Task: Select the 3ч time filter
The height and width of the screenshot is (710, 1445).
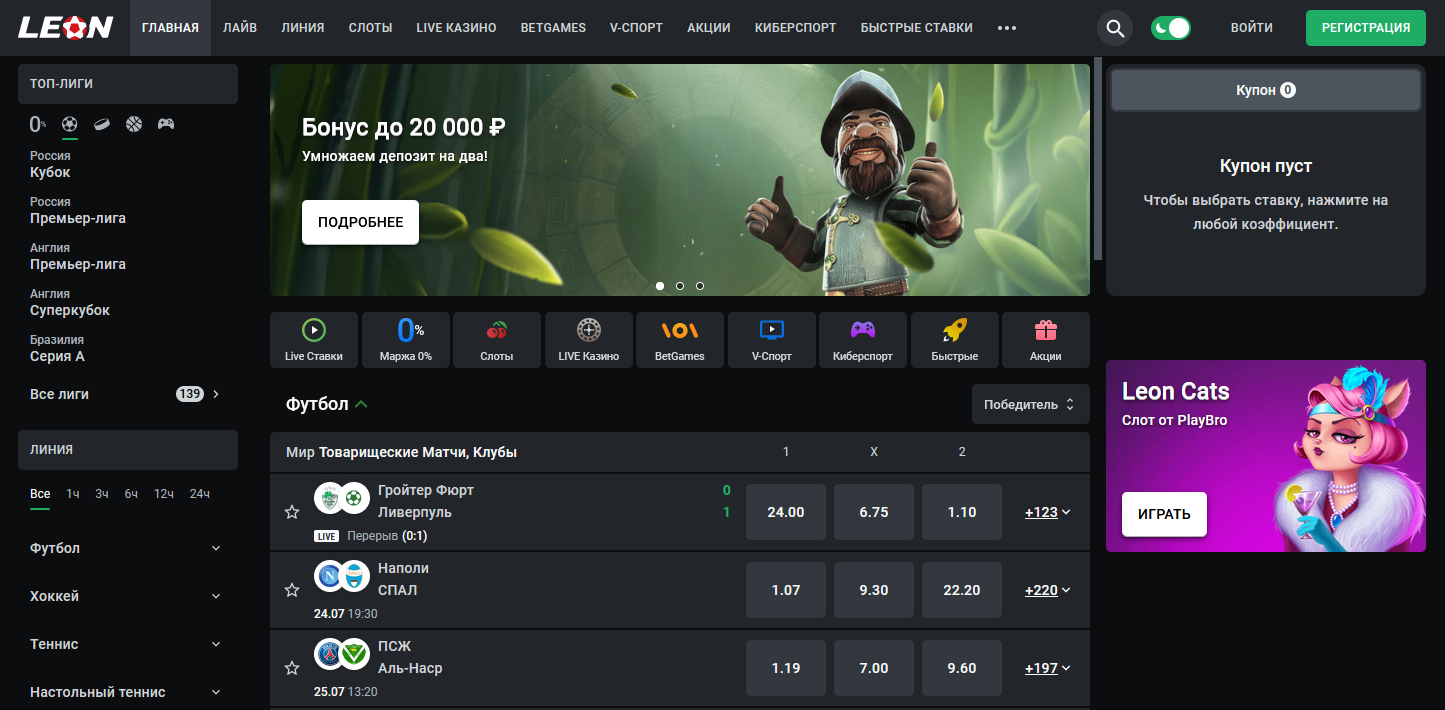Action: (102, 494)
